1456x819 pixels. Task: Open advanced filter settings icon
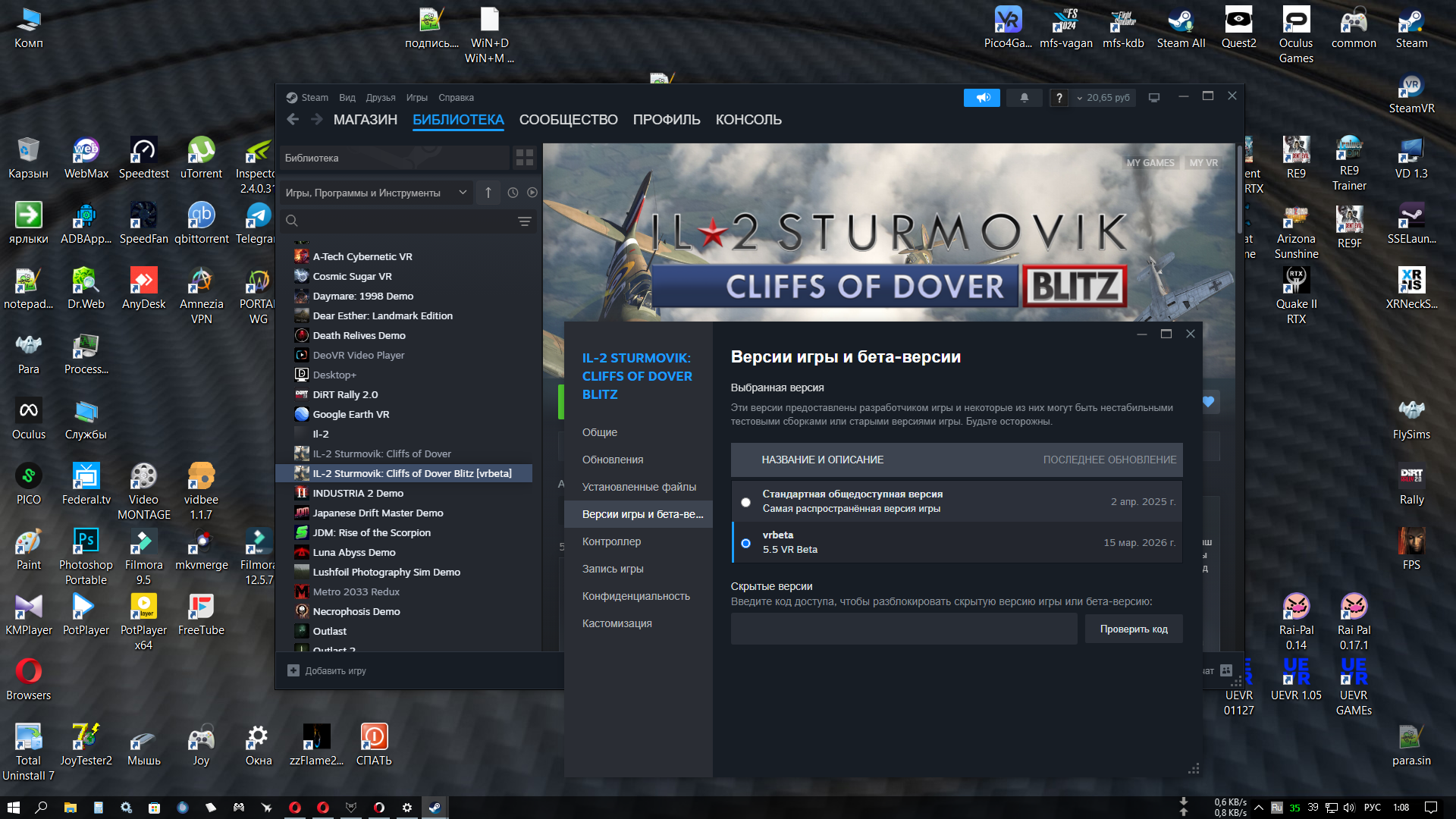click(524, 221)
